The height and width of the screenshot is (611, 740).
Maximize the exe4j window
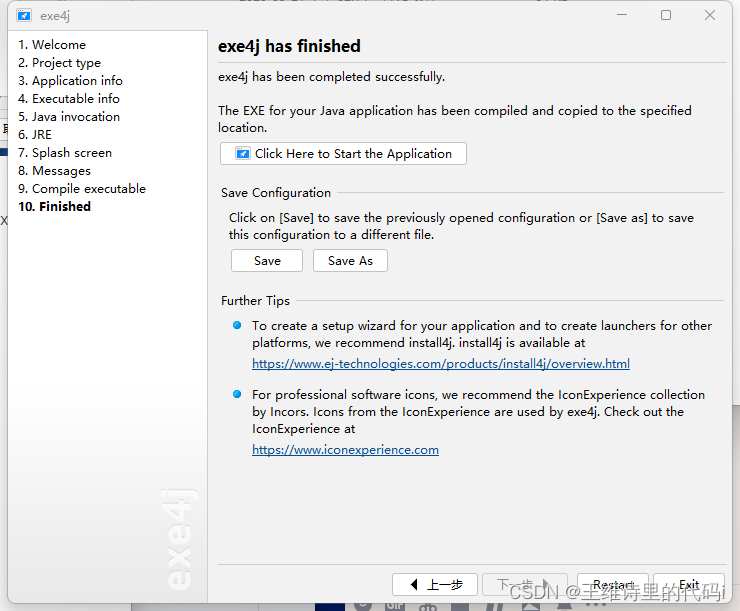coord(666,15)
